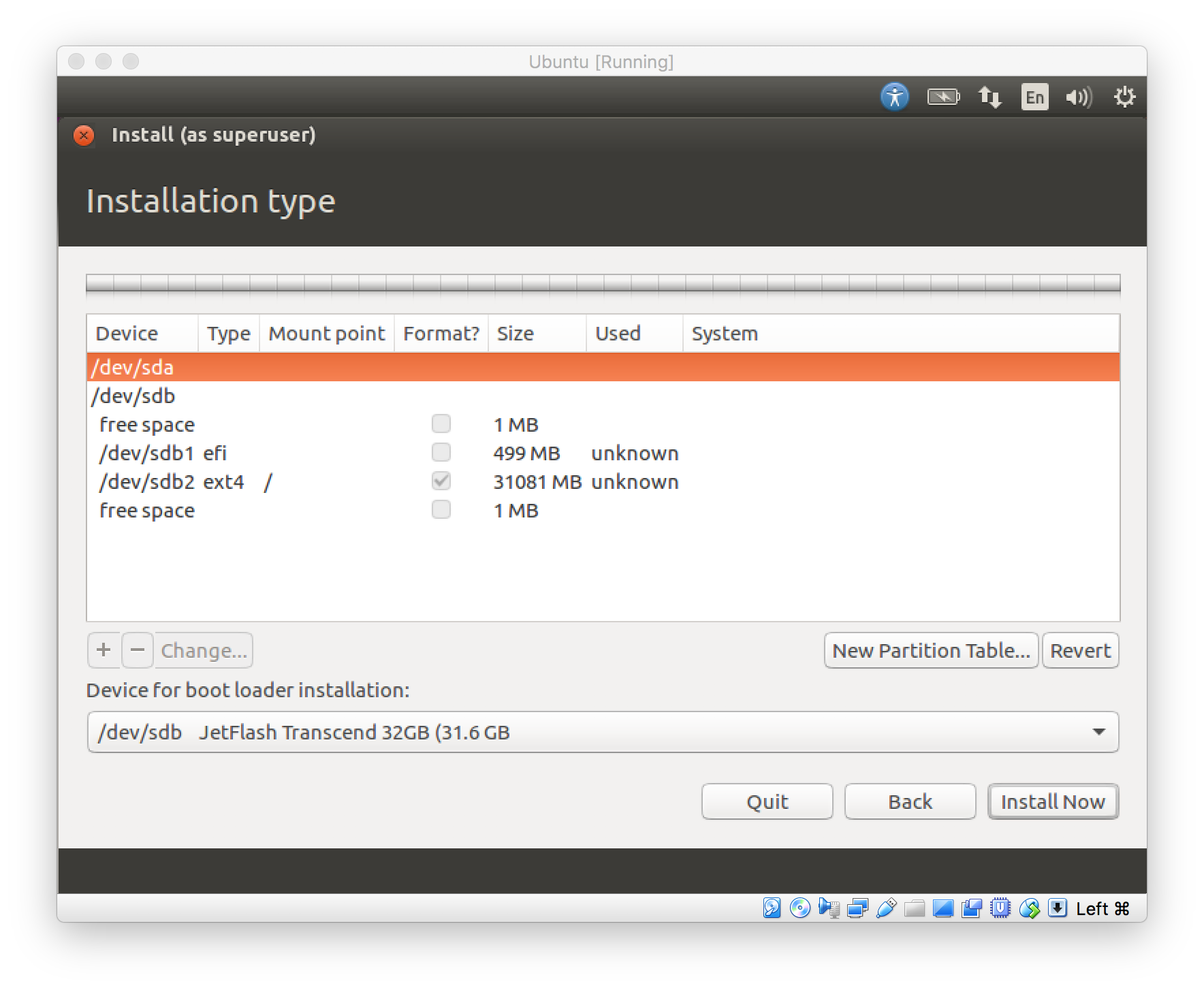Uncheck the Format checkbox for /dev/sdb2

click(x=441, y=481)
